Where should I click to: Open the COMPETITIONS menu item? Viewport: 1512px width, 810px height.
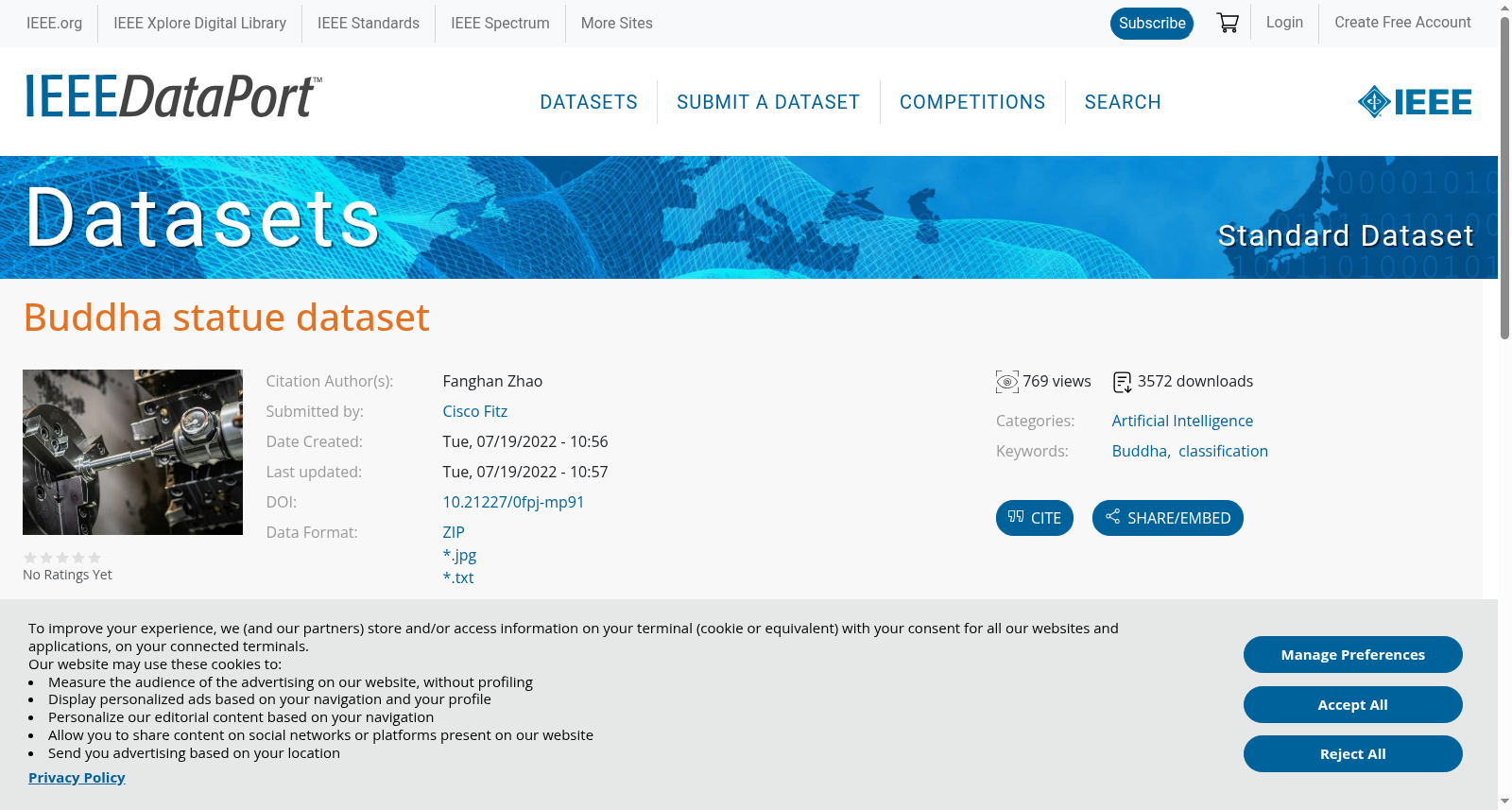pyautogui.click(x=972, y=102)
